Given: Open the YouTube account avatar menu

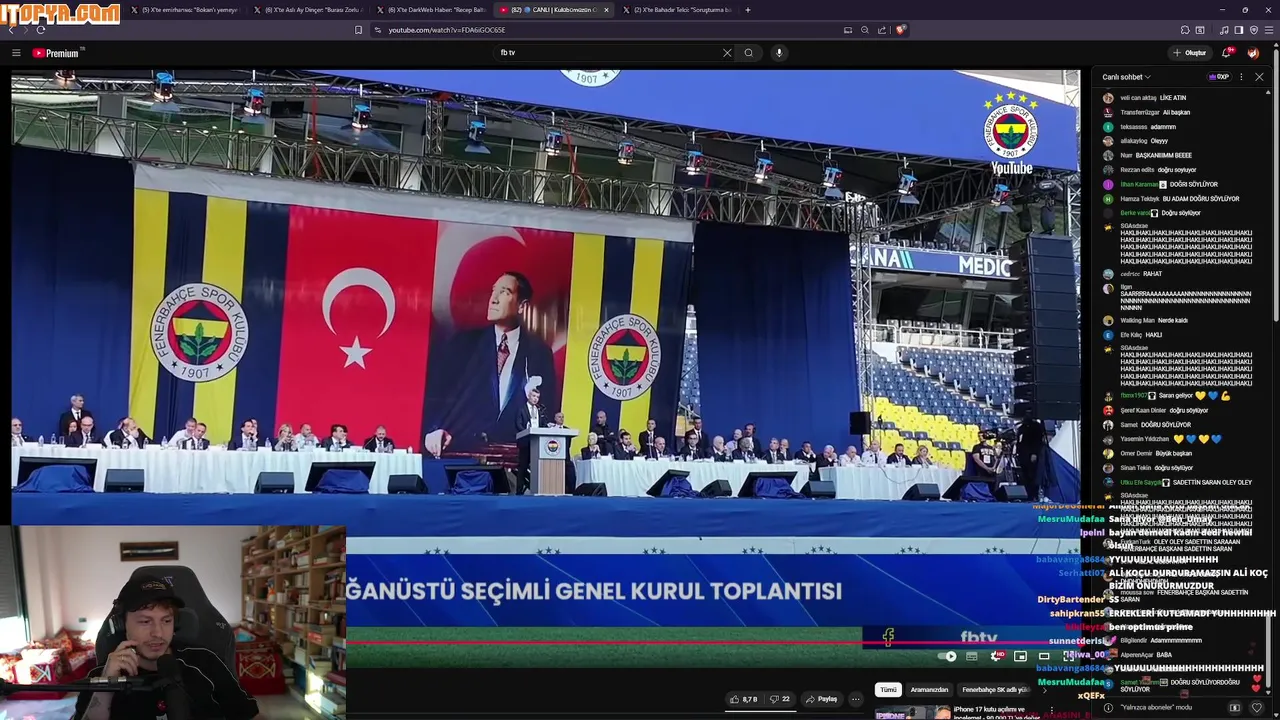Looking at the screenshot, I should (x=1254, y=53).
